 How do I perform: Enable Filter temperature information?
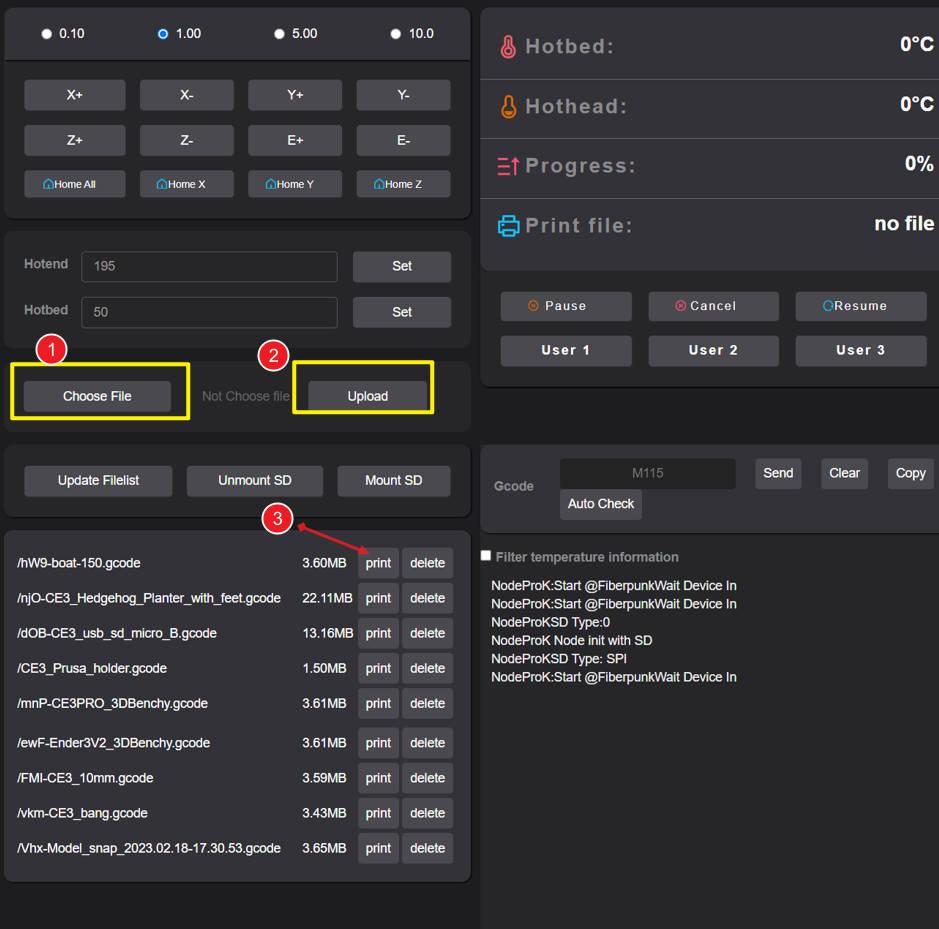click(485, 555)
